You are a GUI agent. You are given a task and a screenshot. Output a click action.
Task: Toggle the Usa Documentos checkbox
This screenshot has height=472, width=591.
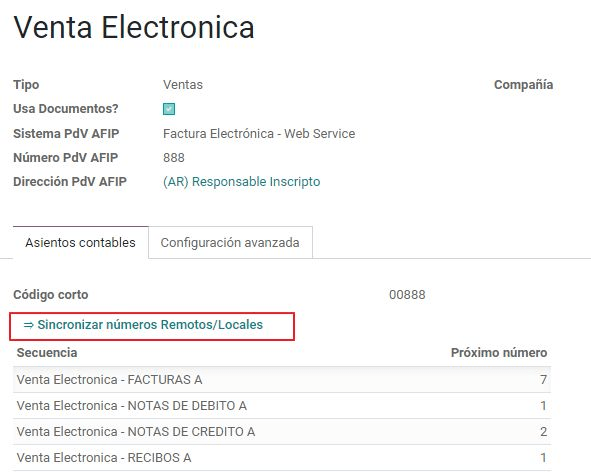[x=169, y=109]
